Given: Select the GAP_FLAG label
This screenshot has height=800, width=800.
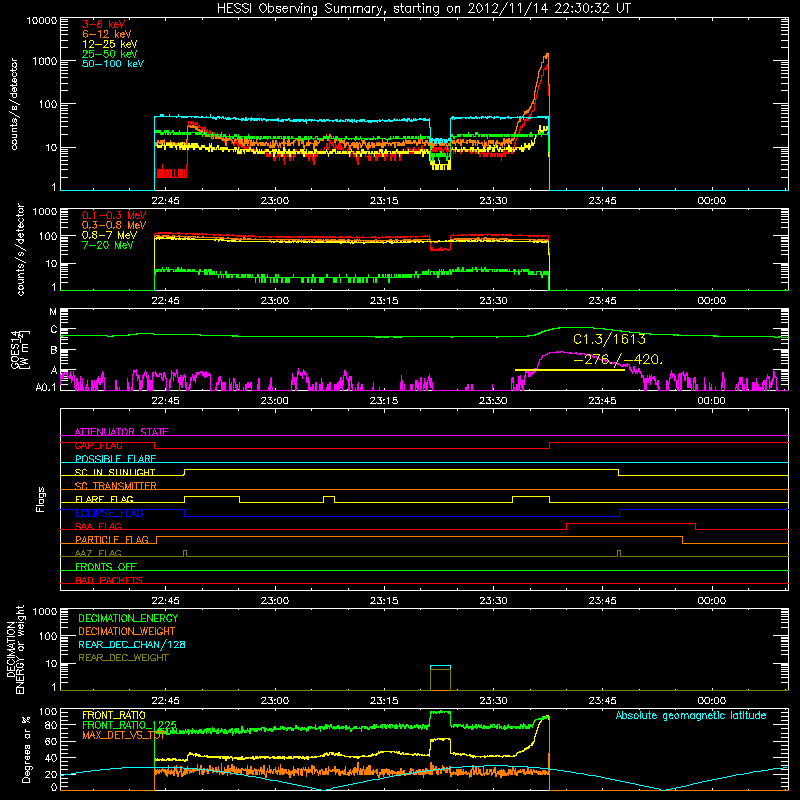Looking at the screenshot, I should [x=98, y=445].
